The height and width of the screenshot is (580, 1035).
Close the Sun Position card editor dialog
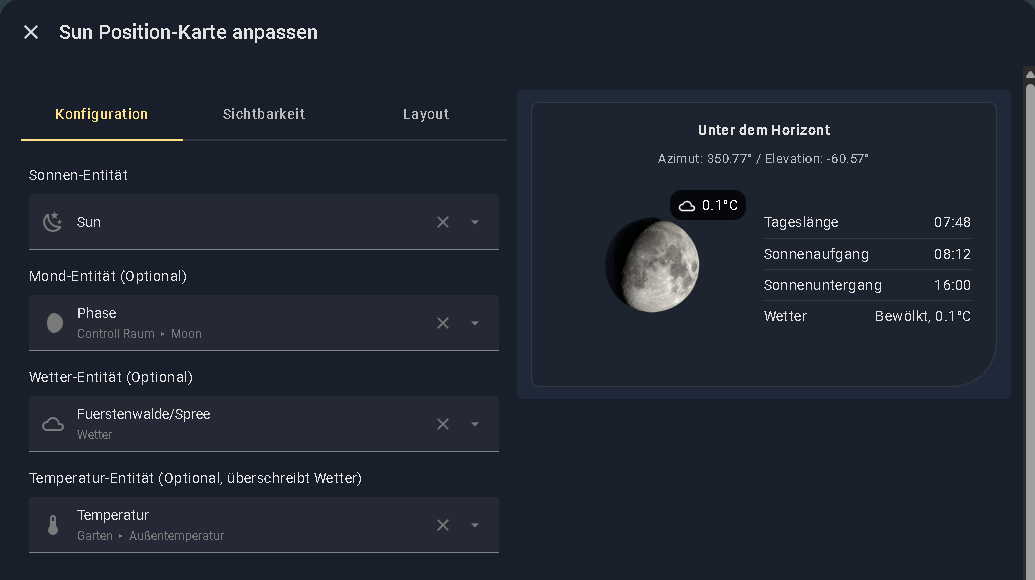pos(31,32)
